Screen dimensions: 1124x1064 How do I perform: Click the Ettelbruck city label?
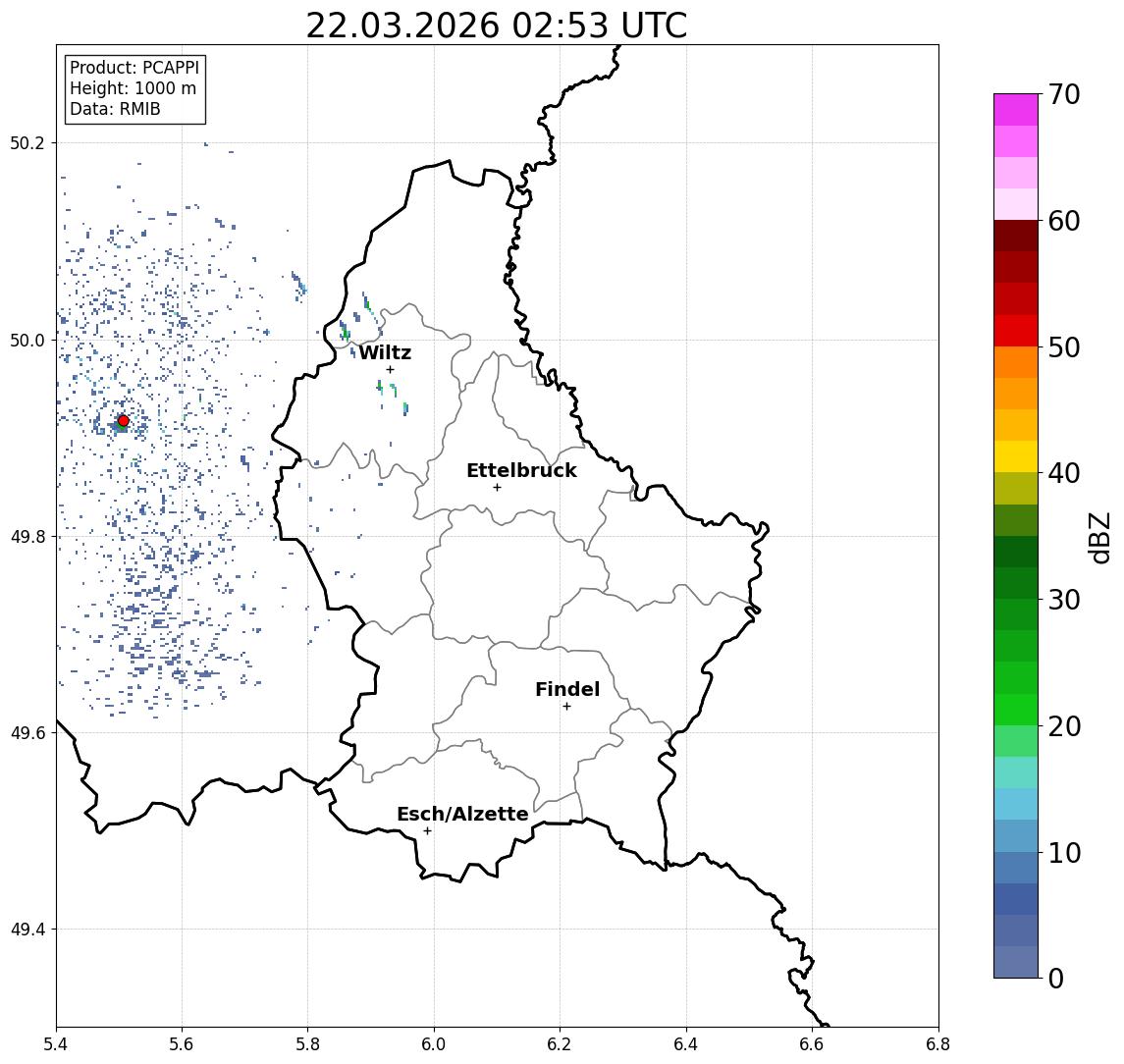(521, 470)
